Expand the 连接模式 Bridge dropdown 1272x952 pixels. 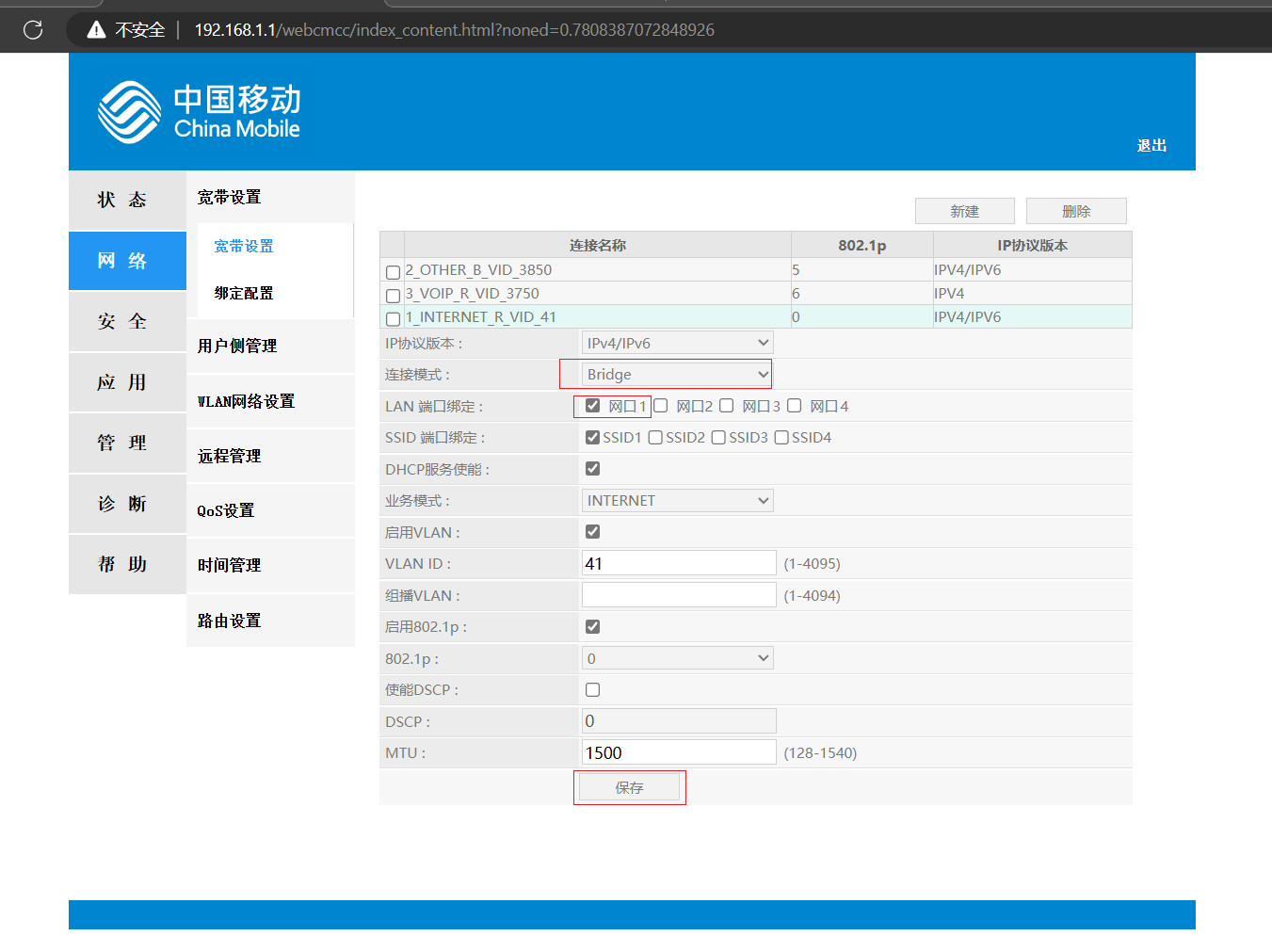[x=677, y=375]
